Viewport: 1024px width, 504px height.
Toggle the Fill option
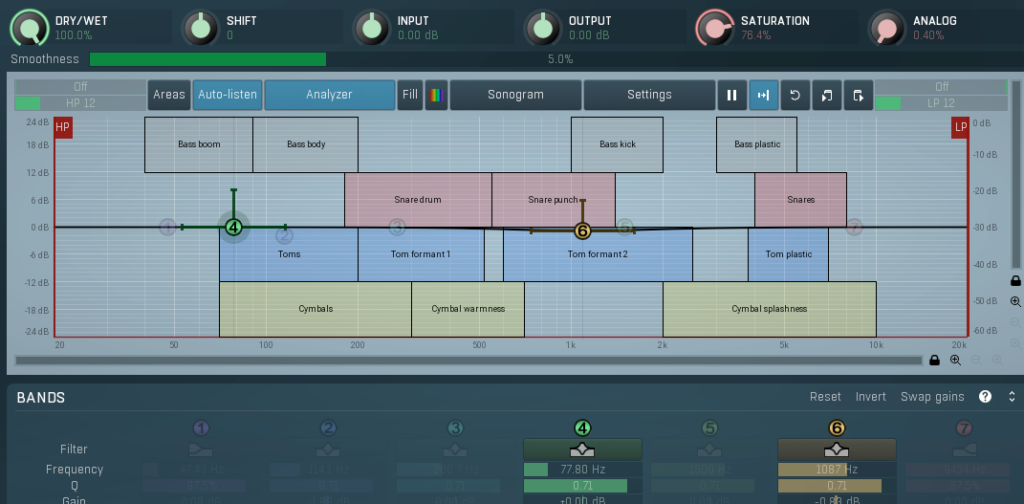click(410, 95)
